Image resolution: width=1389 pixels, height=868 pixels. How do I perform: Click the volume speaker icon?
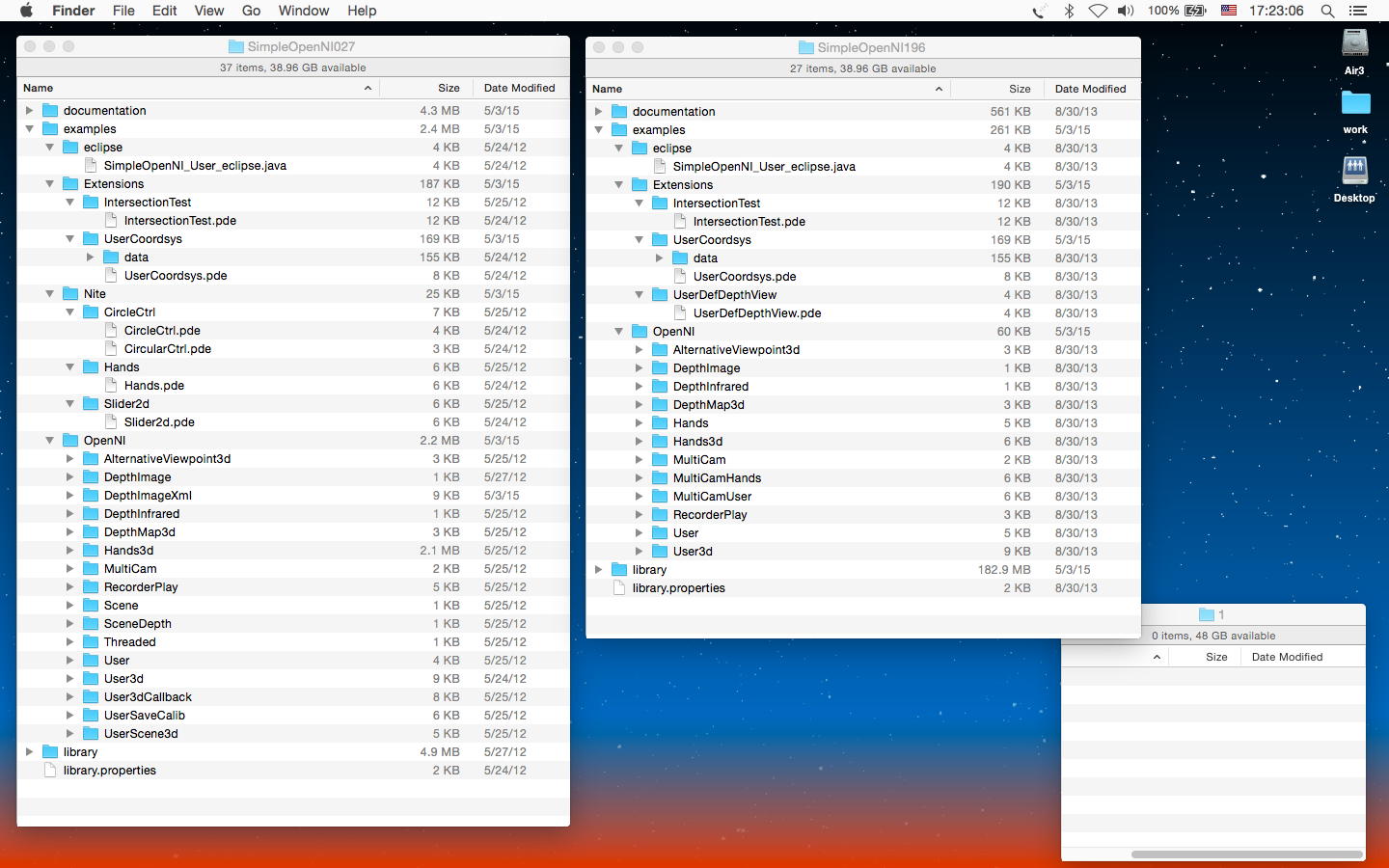tap(1126, 11)
